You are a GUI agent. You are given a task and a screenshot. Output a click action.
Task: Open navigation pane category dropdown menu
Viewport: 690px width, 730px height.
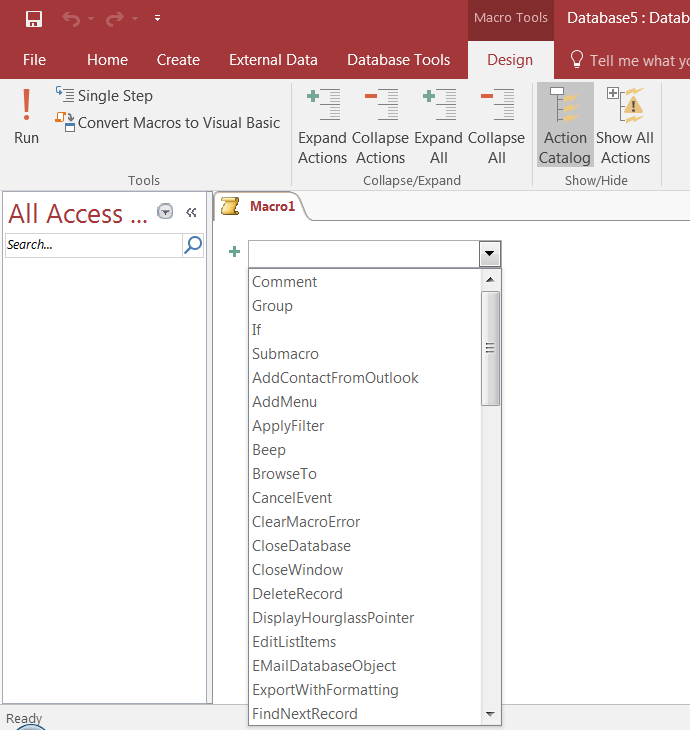pyautogui.click(x=165, y=212)
